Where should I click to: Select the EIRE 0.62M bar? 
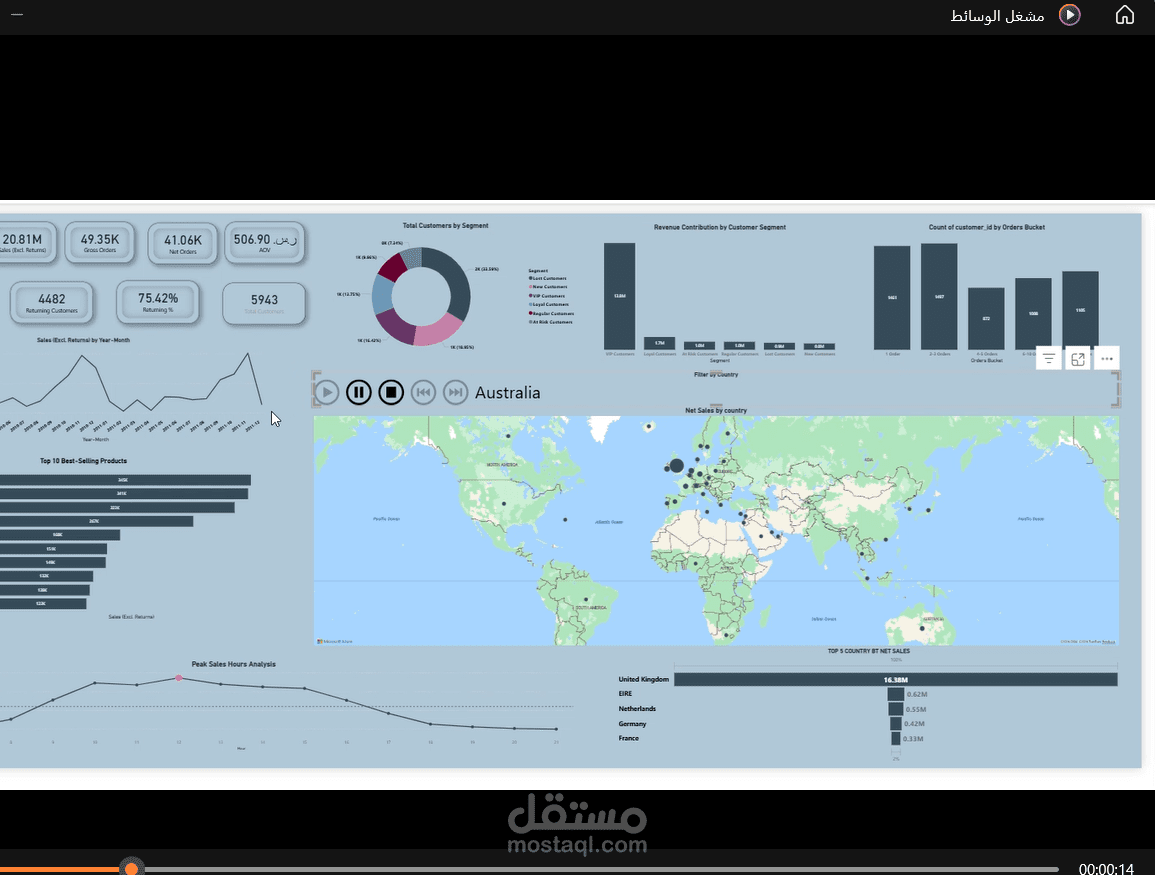tap(896, 694)
